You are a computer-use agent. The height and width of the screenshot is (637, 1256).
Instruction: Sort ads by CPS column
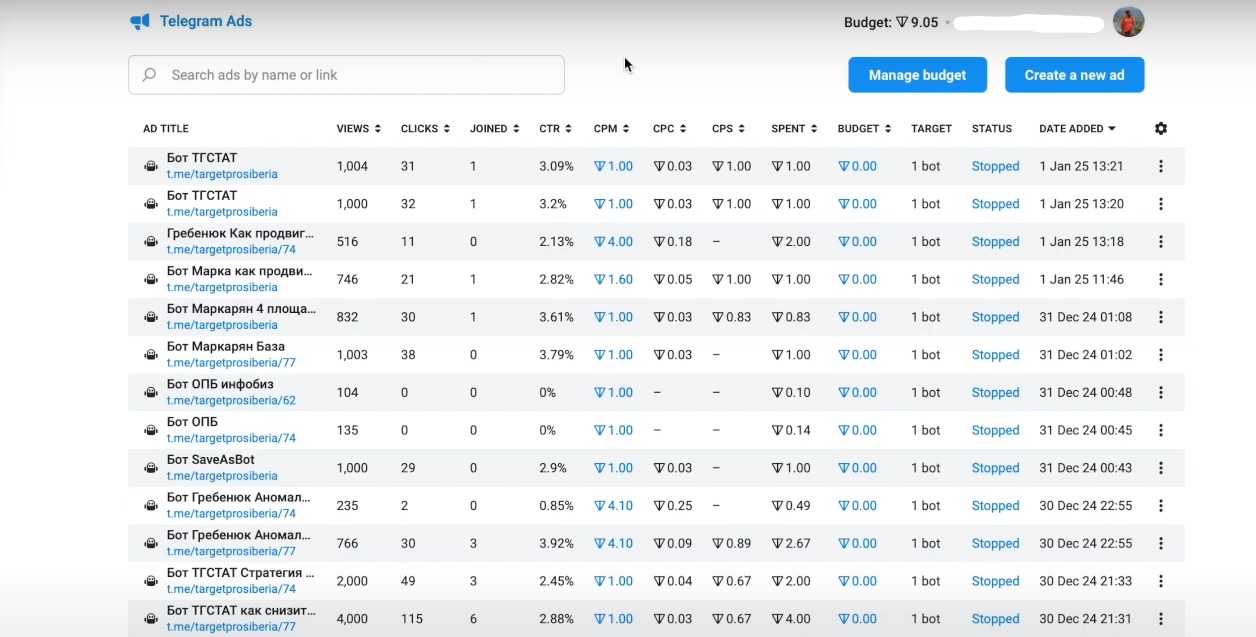(729, 129)
